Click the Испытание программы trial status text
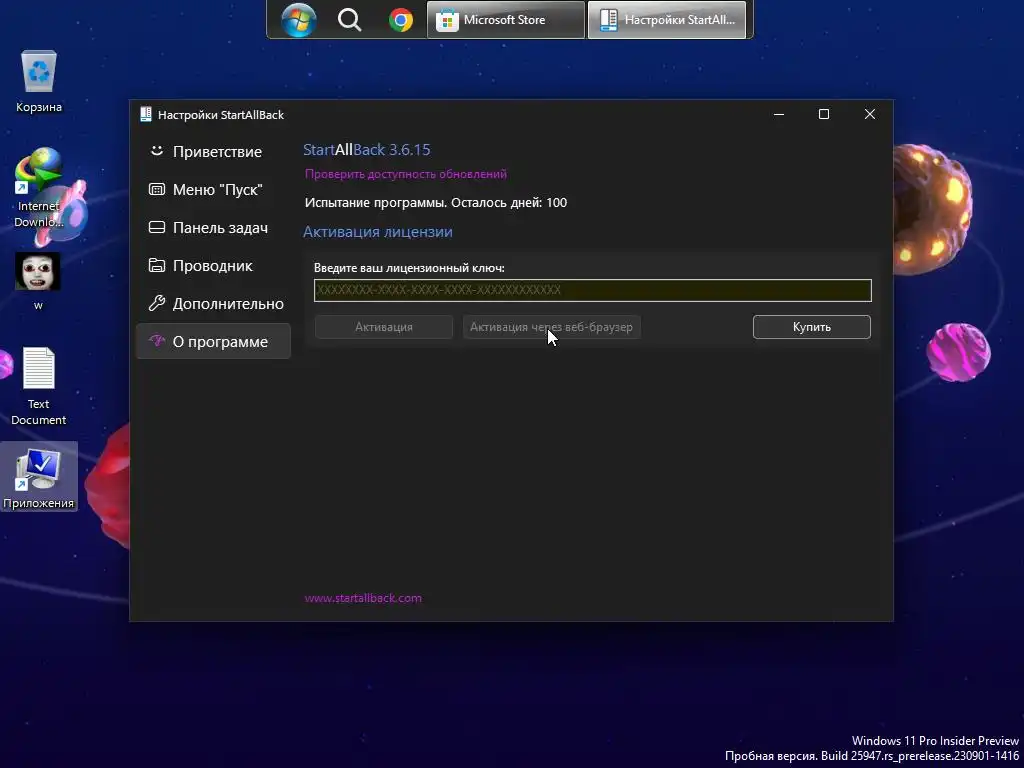This screenshot has height=768, width=1024. pos(436,202)
